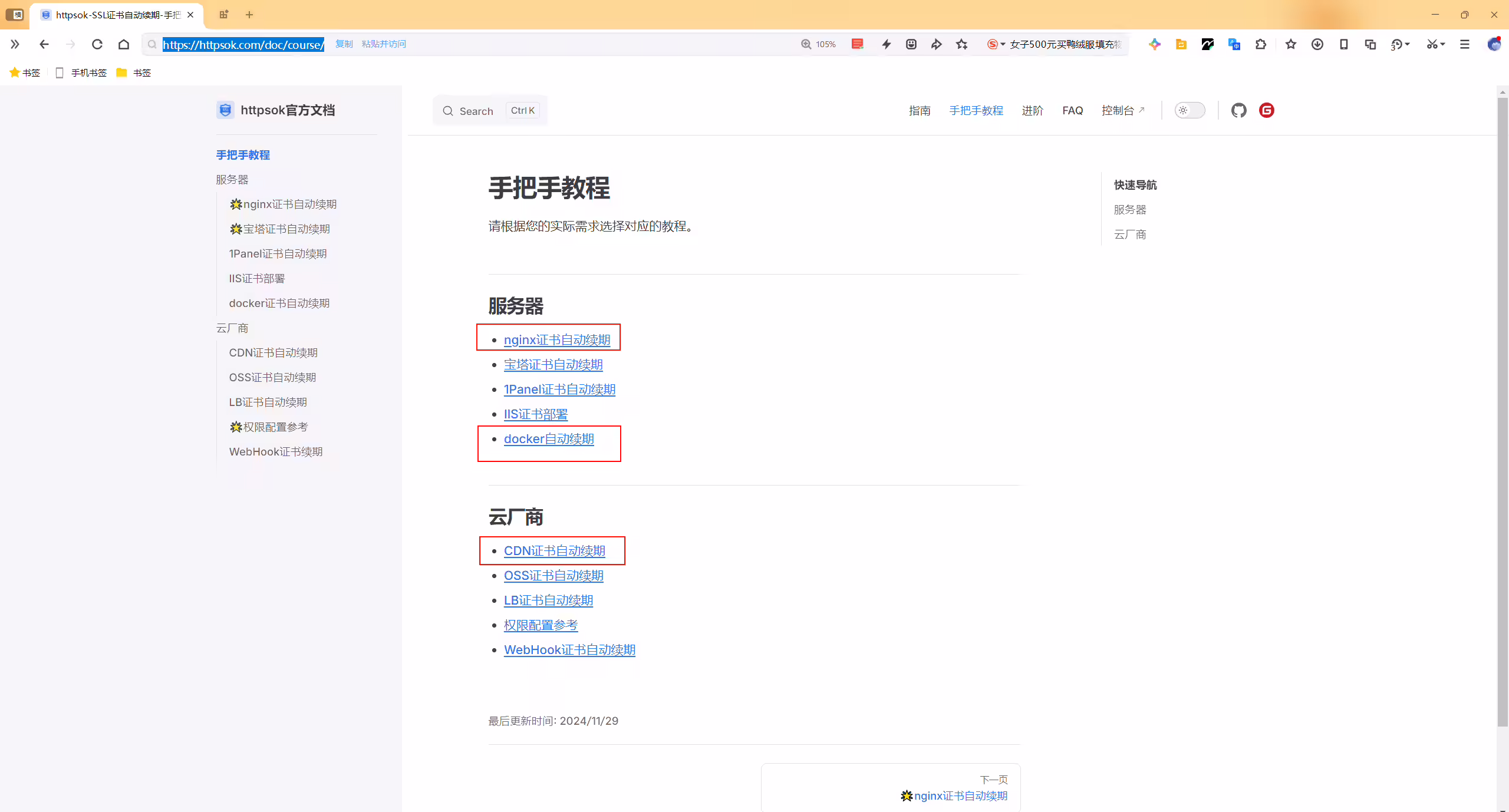Select the FAQ navigation item
Viewport: 1509px width, 812px height.
pyautogui.click(x=1072, y=110)
